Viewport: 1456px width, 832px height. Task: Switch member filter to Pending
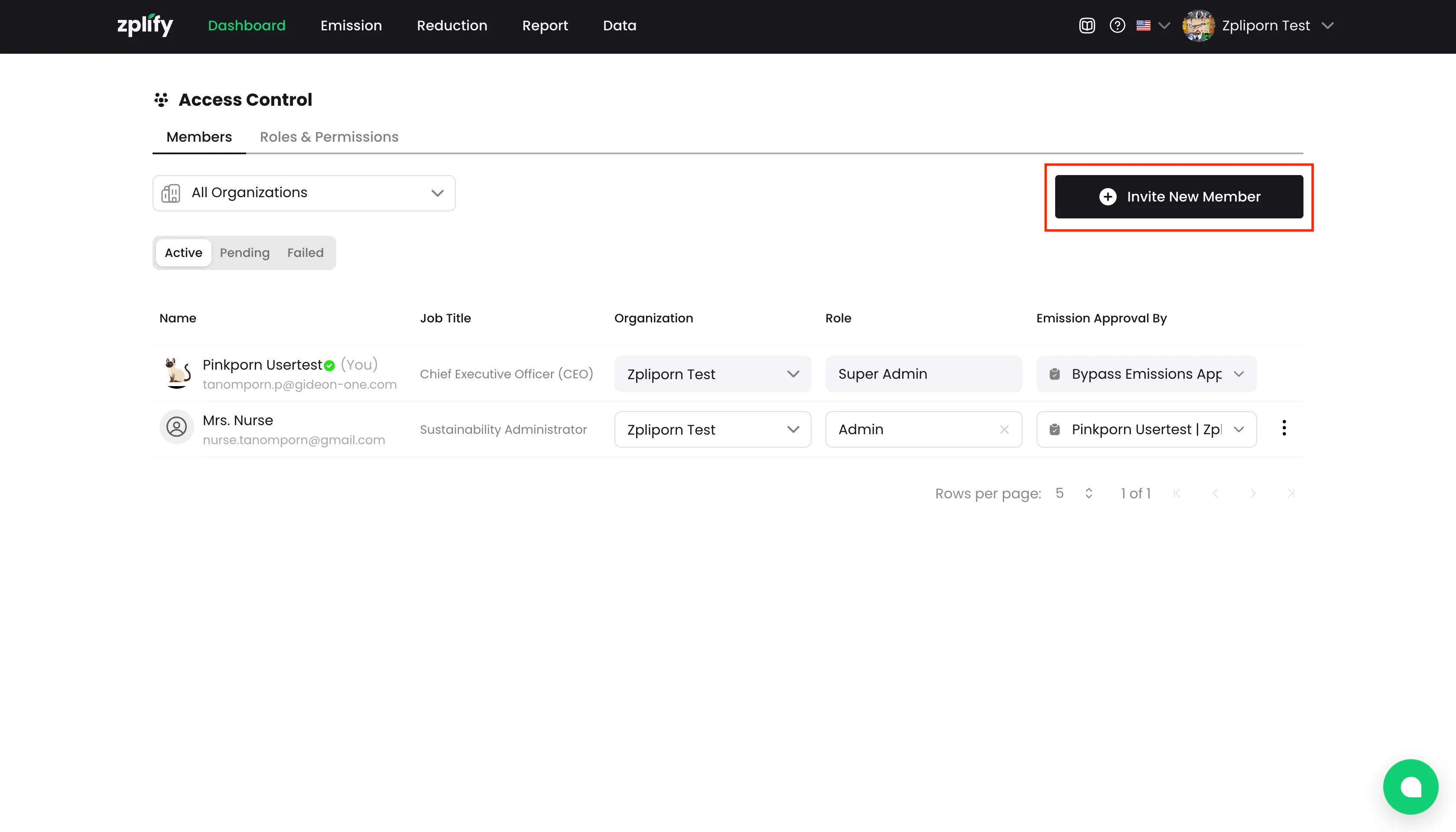244,253
